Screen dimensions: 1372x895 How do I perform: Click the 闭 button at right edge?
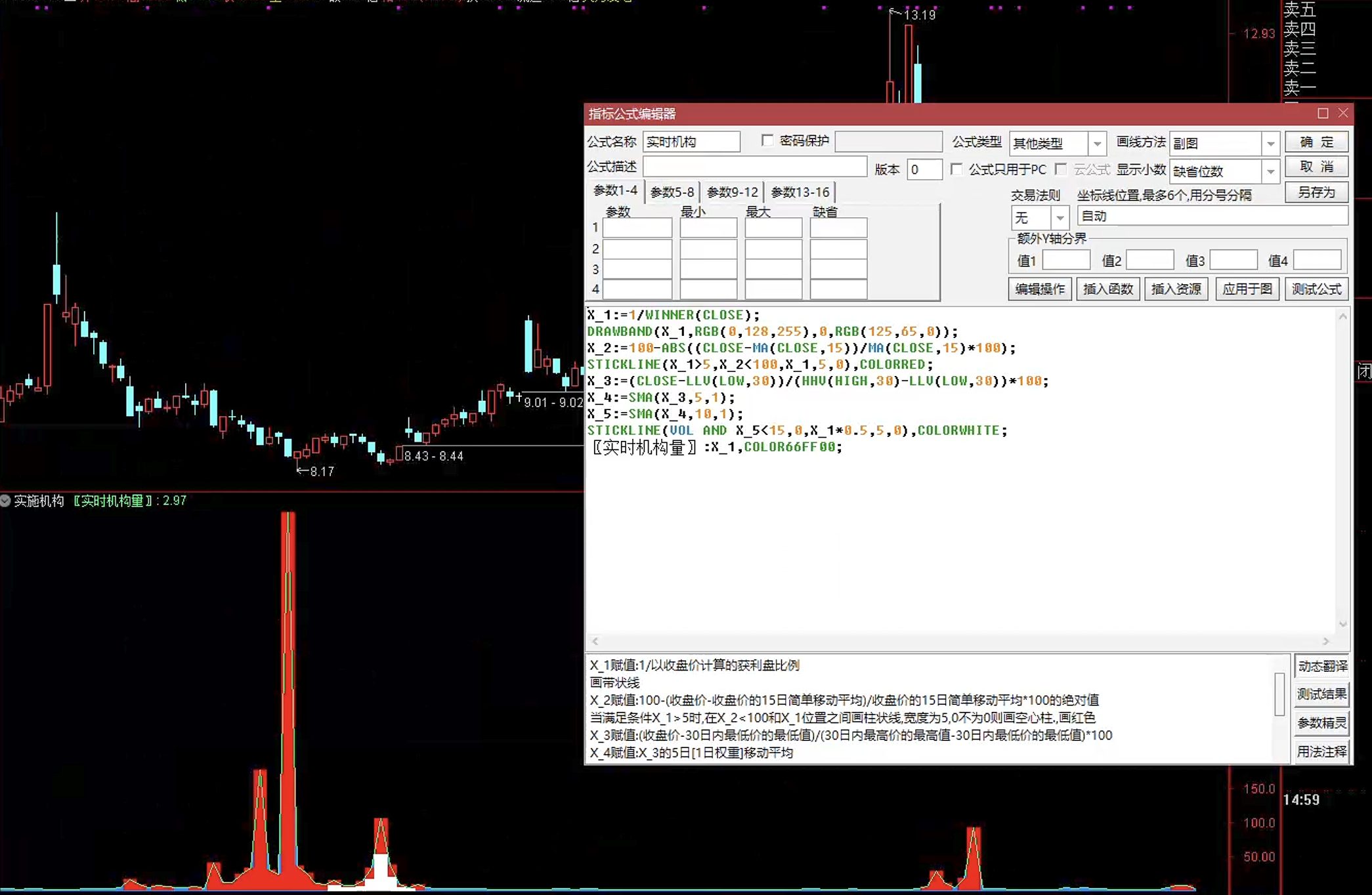[x=1364, y=371]
